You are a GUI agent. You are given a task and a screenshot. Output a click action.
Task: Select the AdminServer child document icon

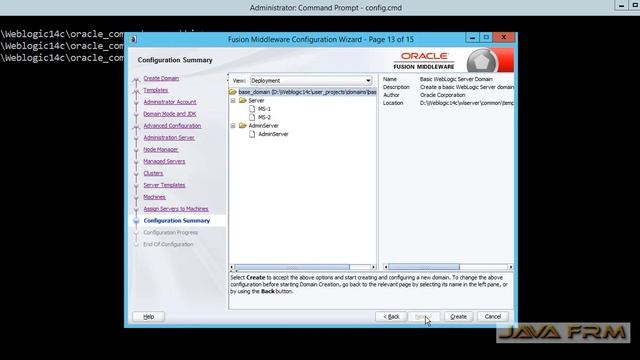(252, 134)
